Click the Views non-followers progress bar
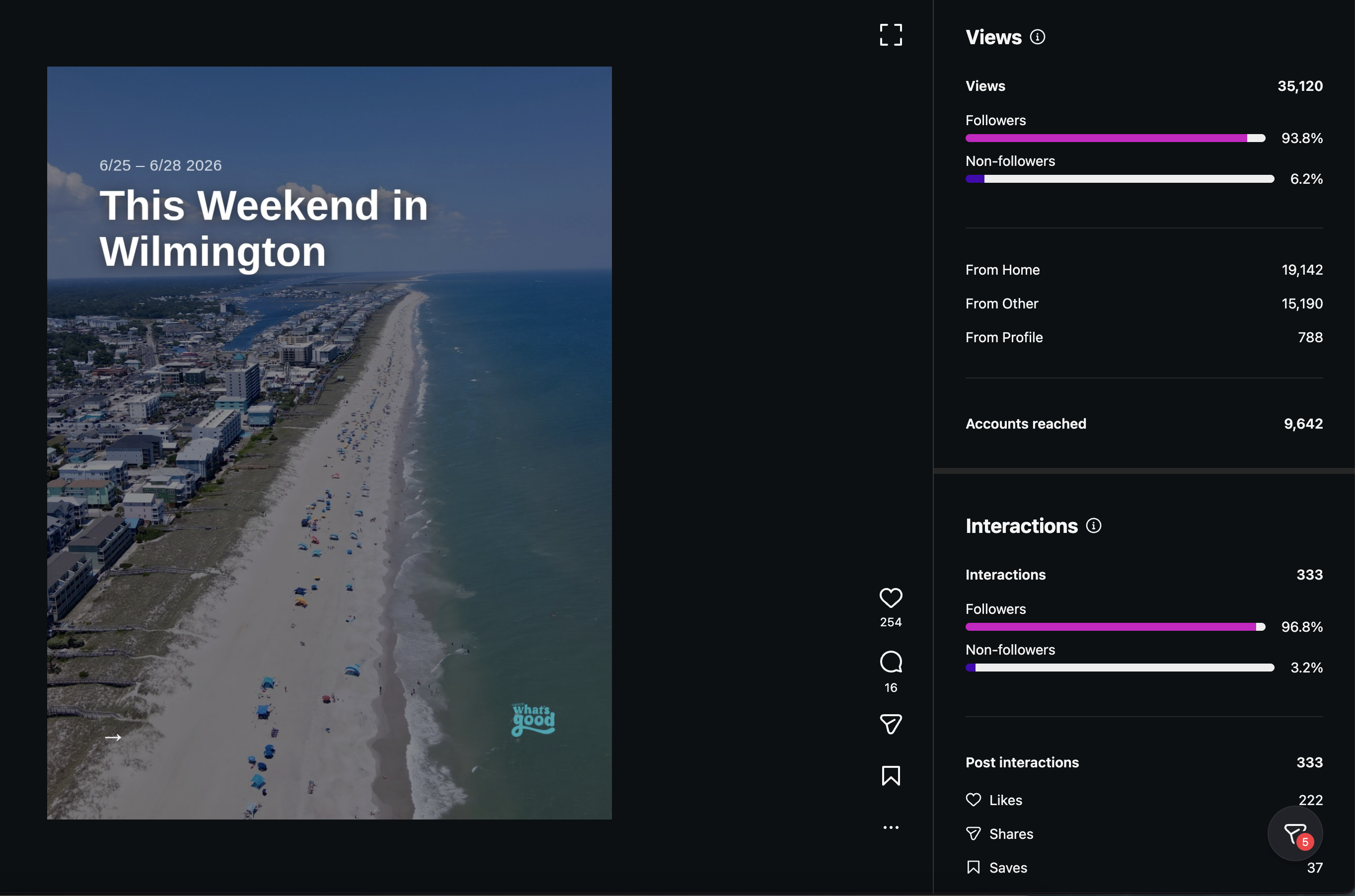This screenshot has width=1355, height=896. (x=1120, y=179)
